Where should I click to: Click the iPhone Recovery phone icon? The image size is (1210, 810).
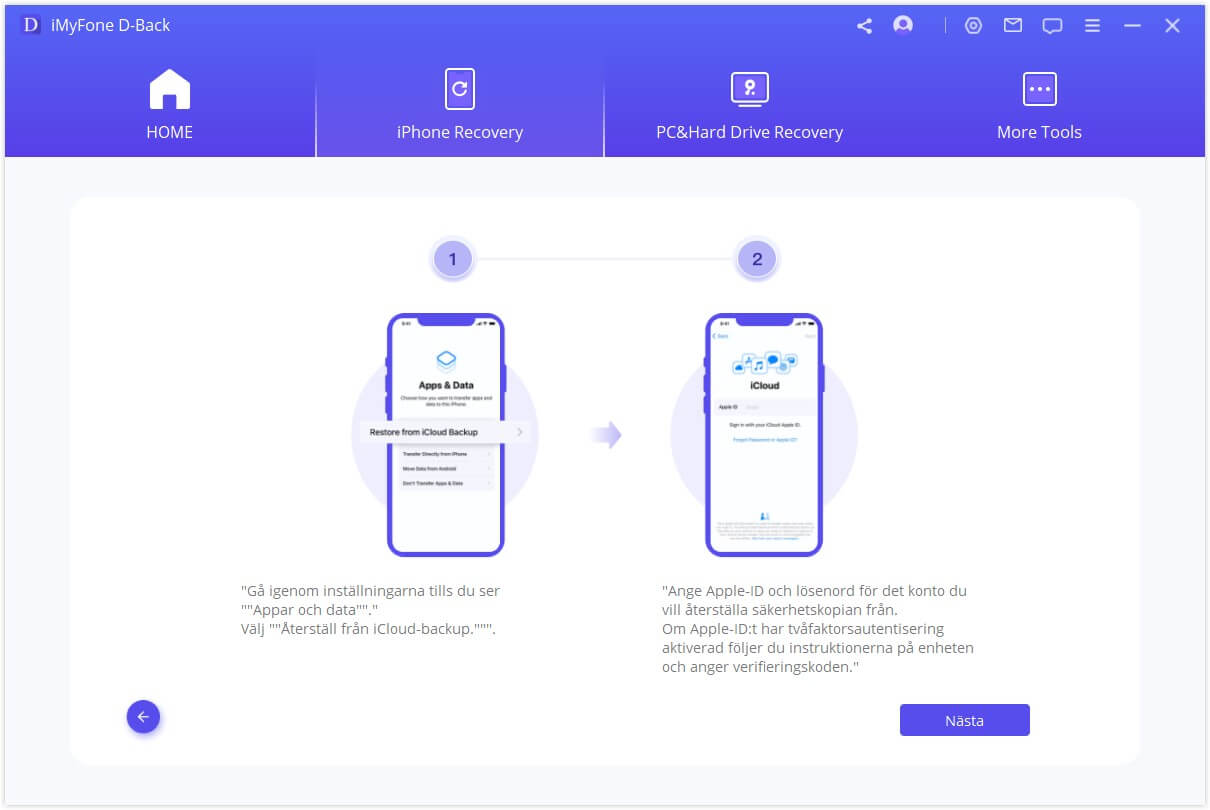tap(459, 89)
